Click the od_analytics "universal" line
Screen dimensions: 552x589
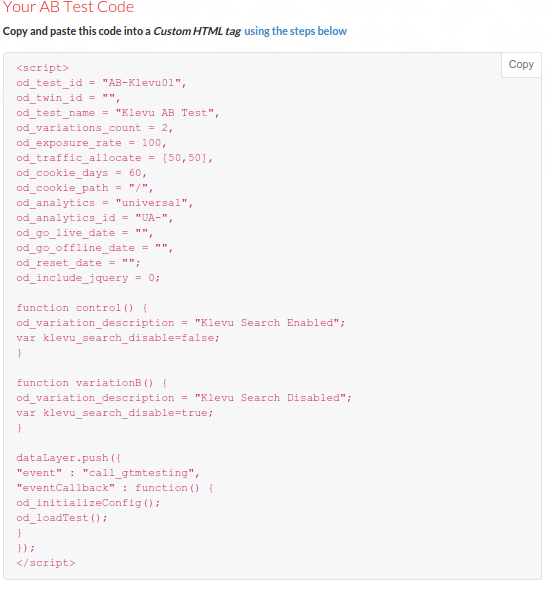click(104, 203)
